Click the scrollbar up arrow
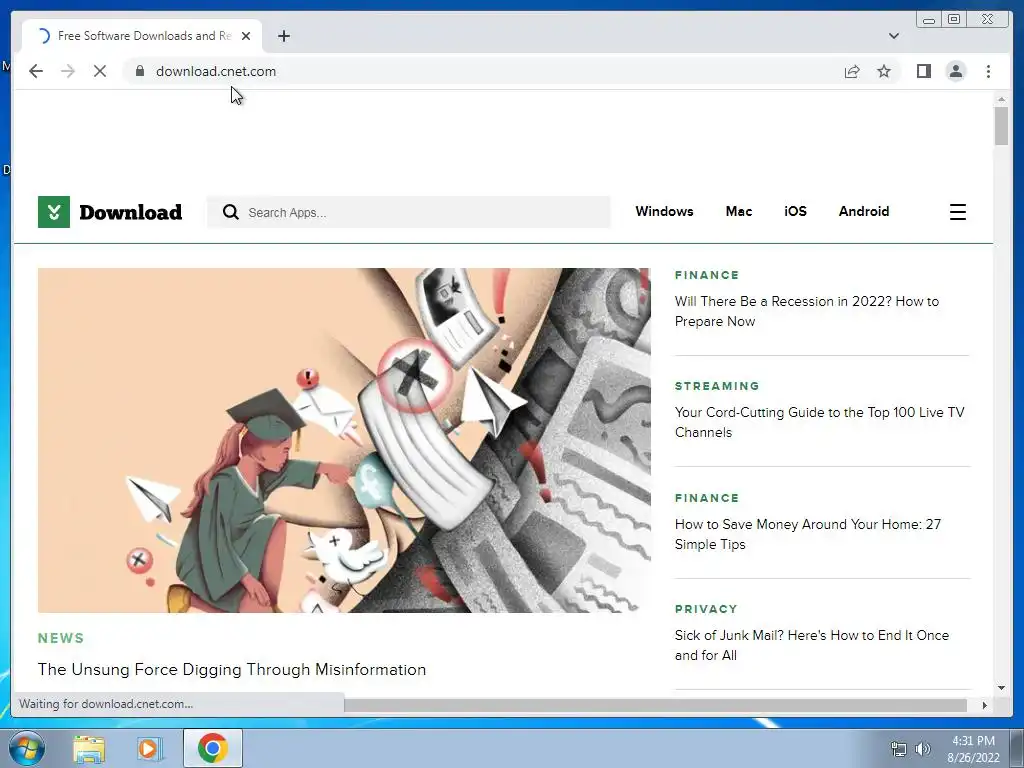 click(x=1001, y=99)
